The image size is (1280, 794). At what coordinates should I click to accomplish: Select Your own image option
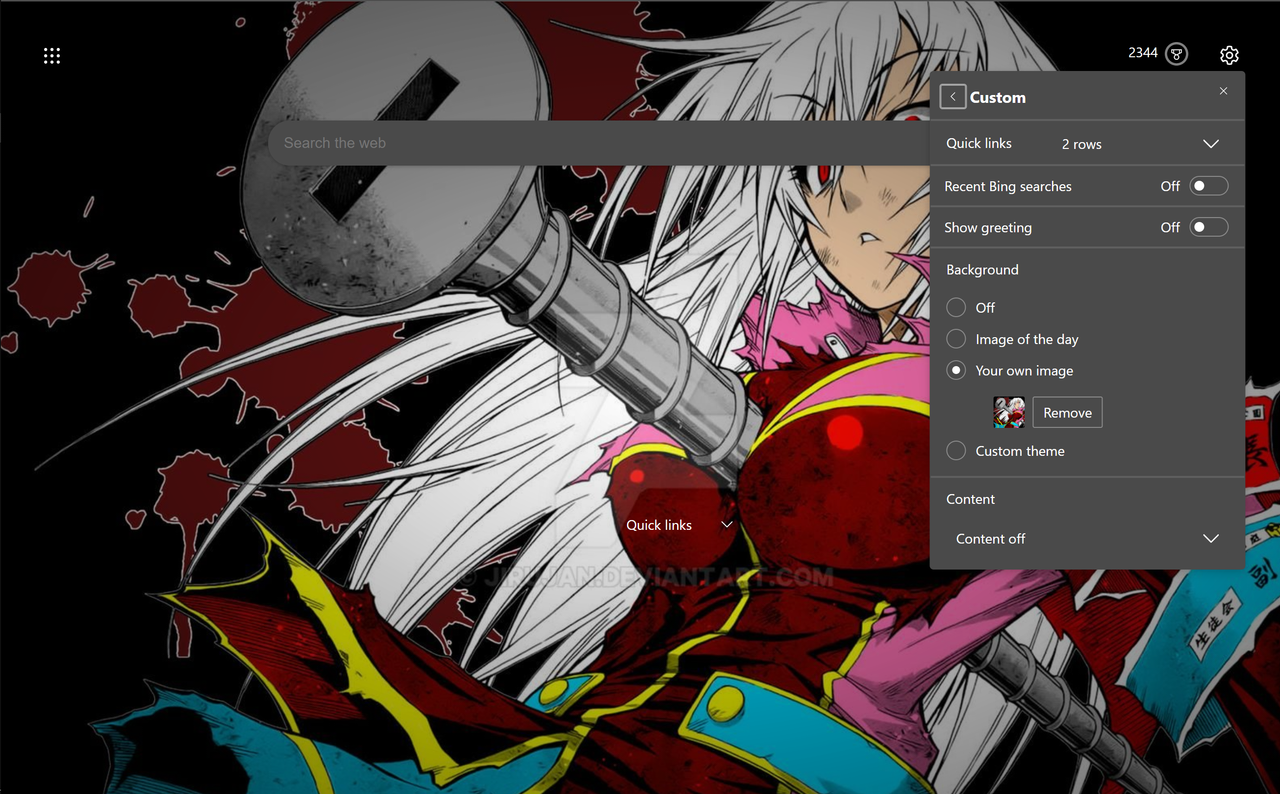click(x=956, y=370)
